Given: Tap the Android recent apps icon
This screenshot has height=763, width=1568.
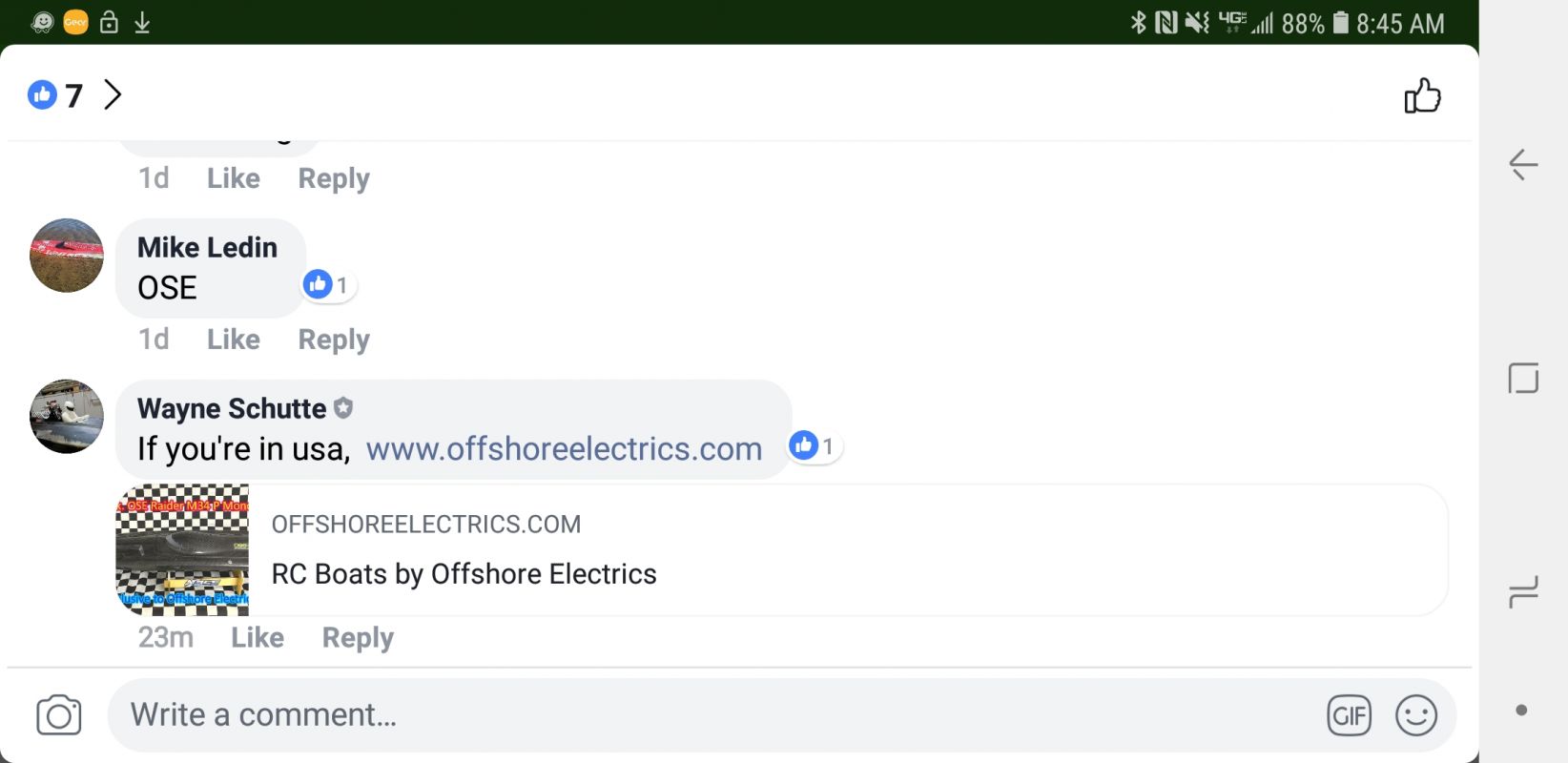Looking at the screenshot, I should 1523,591.
